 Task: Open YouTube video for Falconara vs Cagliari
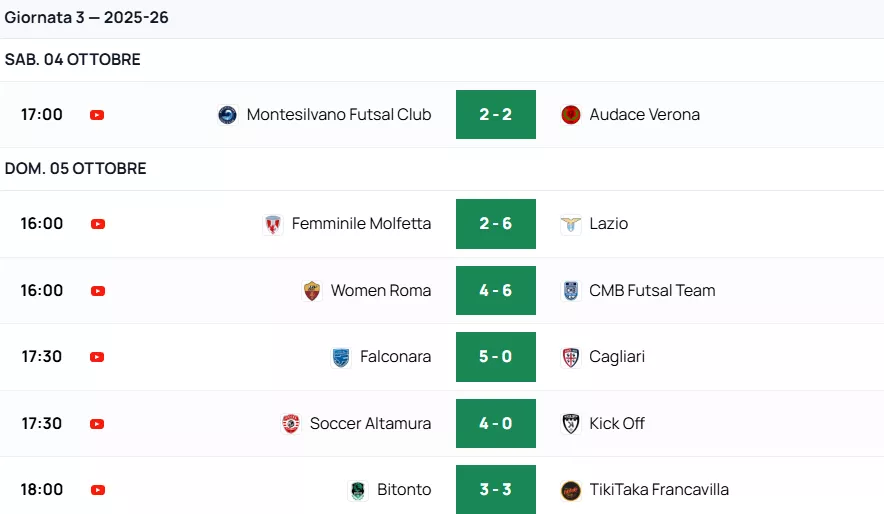[x=97, y=357]
